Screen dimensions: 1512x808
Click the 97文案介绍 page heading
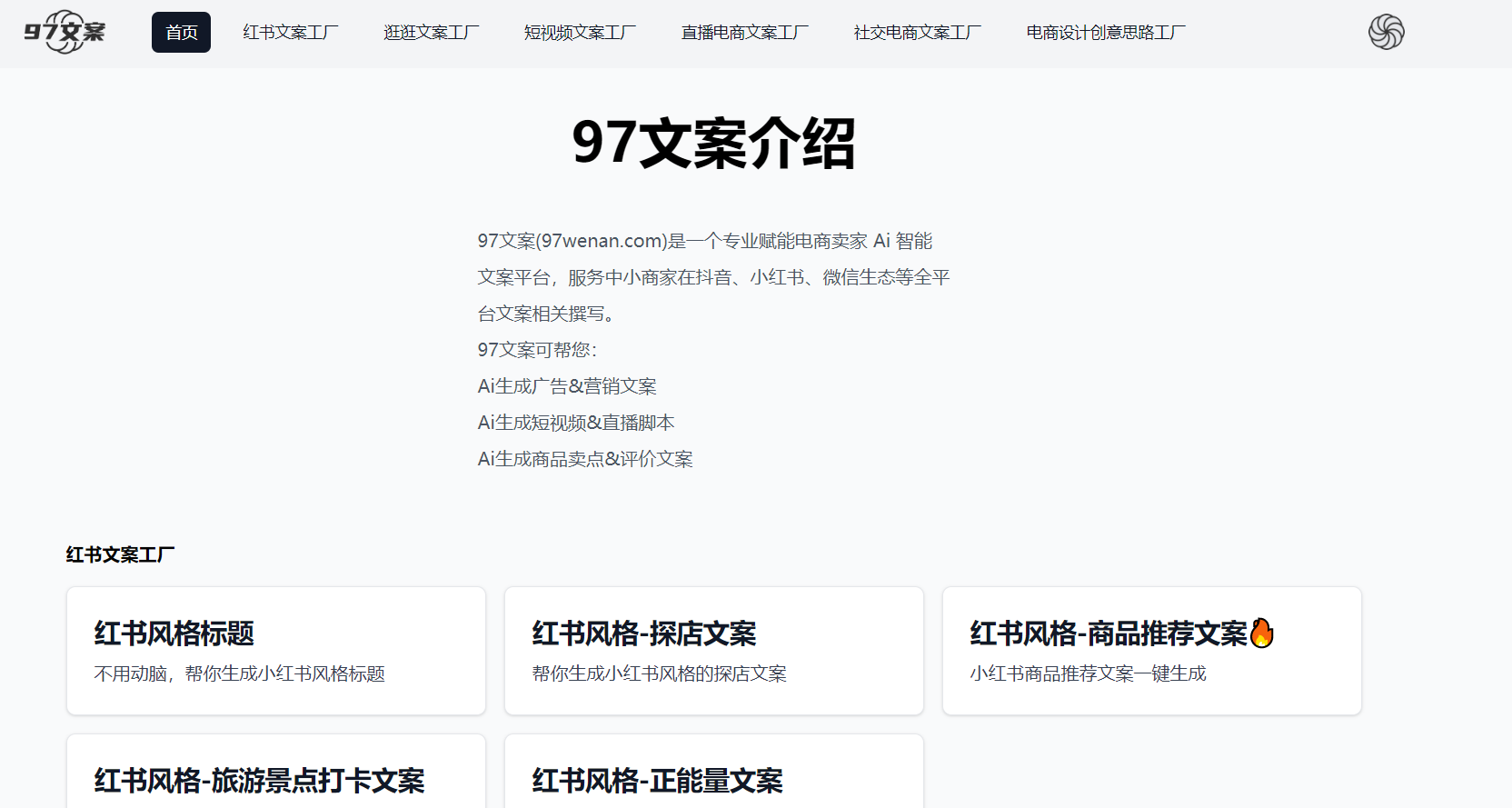[713, 144]
